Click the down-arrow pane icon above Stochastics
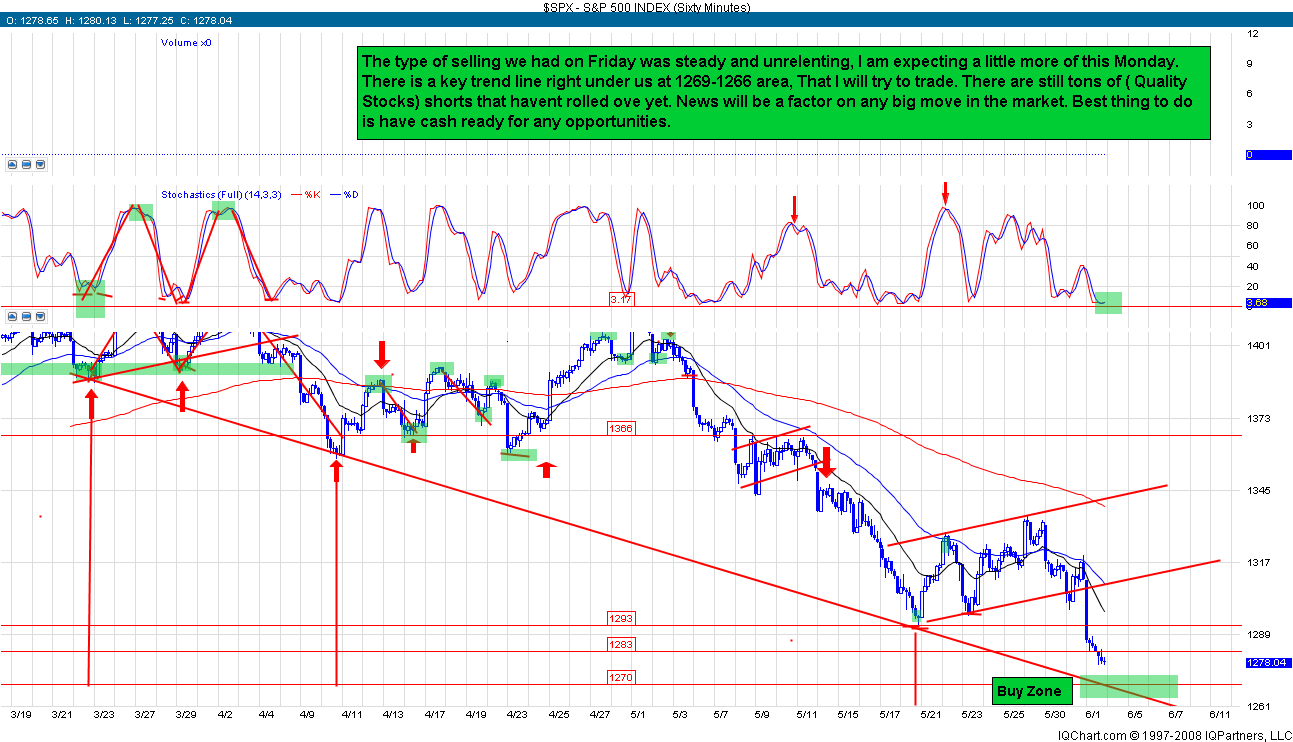Screen dimensions: 1293x742 coord(40,164)
